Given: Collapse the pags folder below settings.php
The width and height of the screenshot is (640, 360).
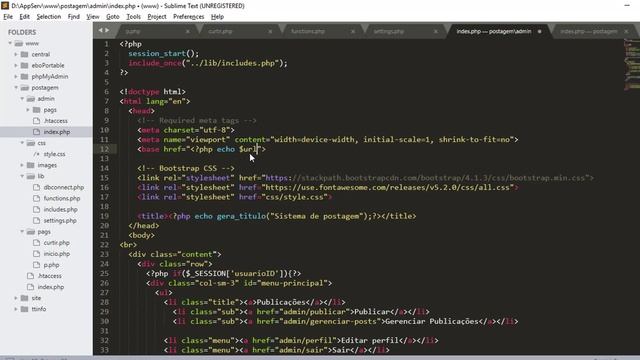Looking at the screenshot, I should (22, 231).
